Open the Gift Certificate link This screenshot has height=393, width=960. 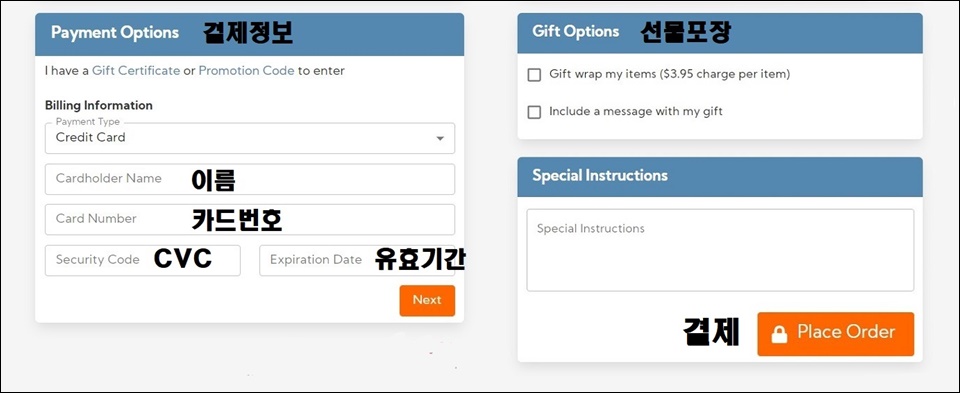tap(136, 70)
